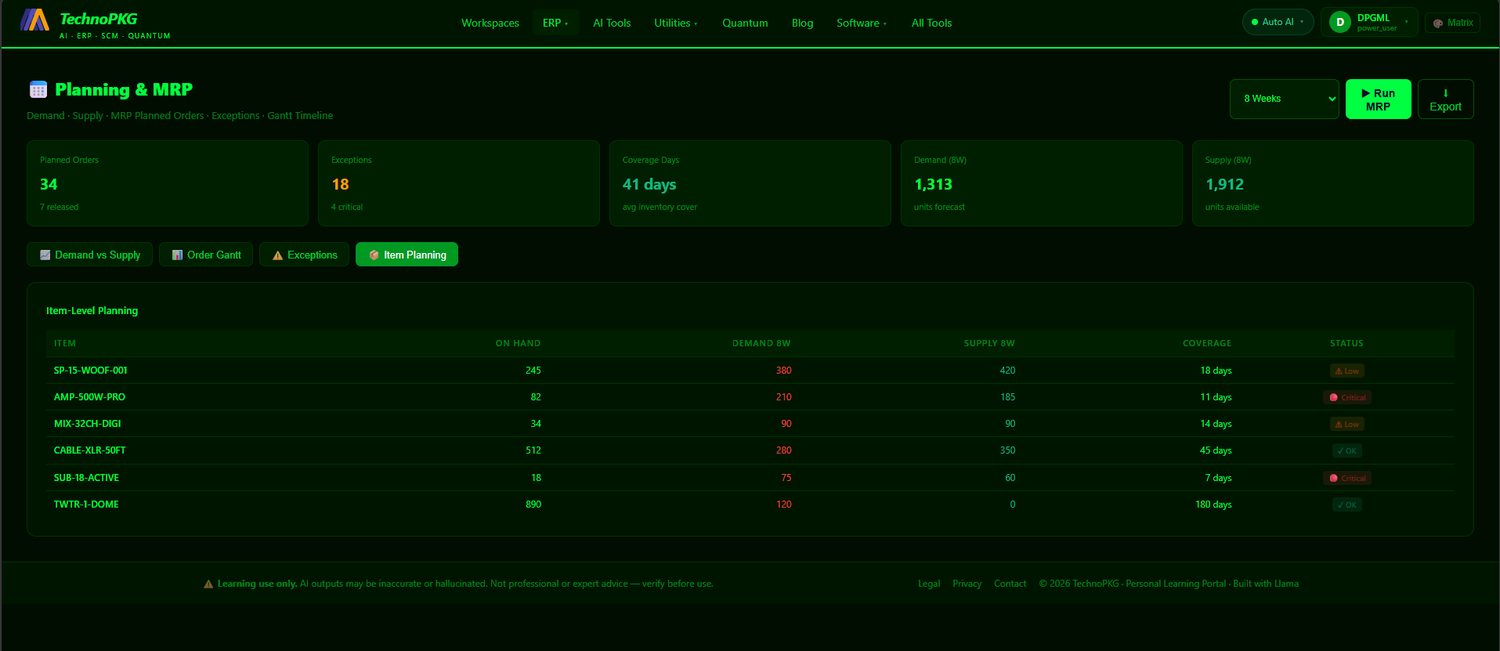Click the warning icon in the footer disclaimer

208,583
